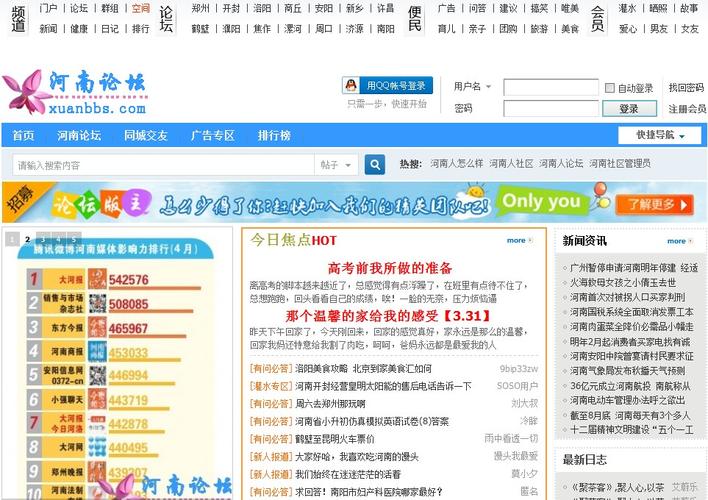Open news 河南气象局发布秋播天气预测

[627, 371]
